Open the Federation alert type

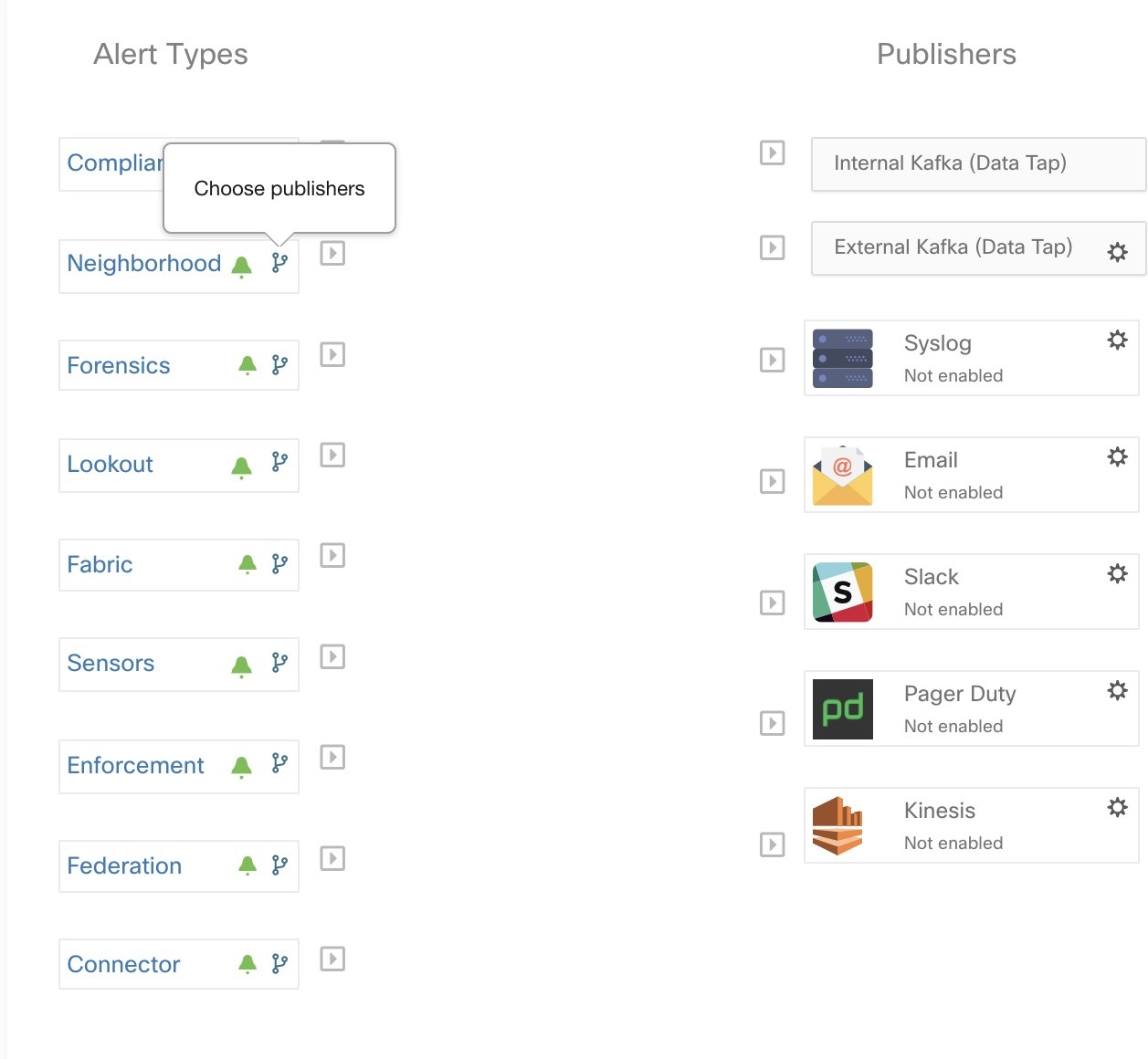click(124, 865)
